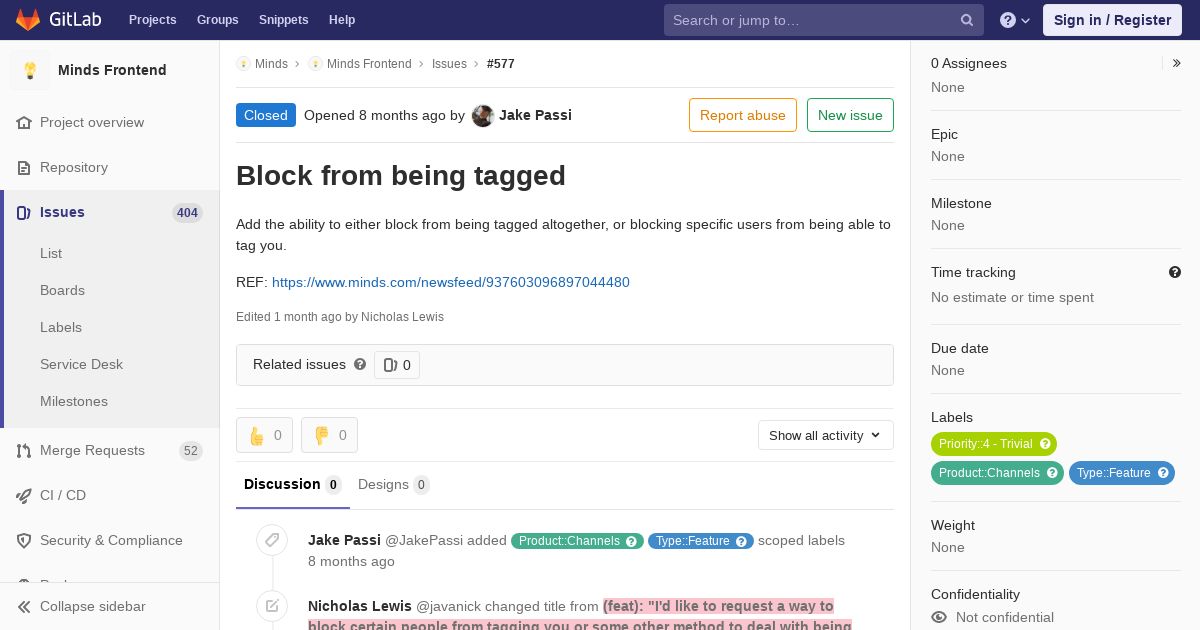Open the Projects menu

153,20
